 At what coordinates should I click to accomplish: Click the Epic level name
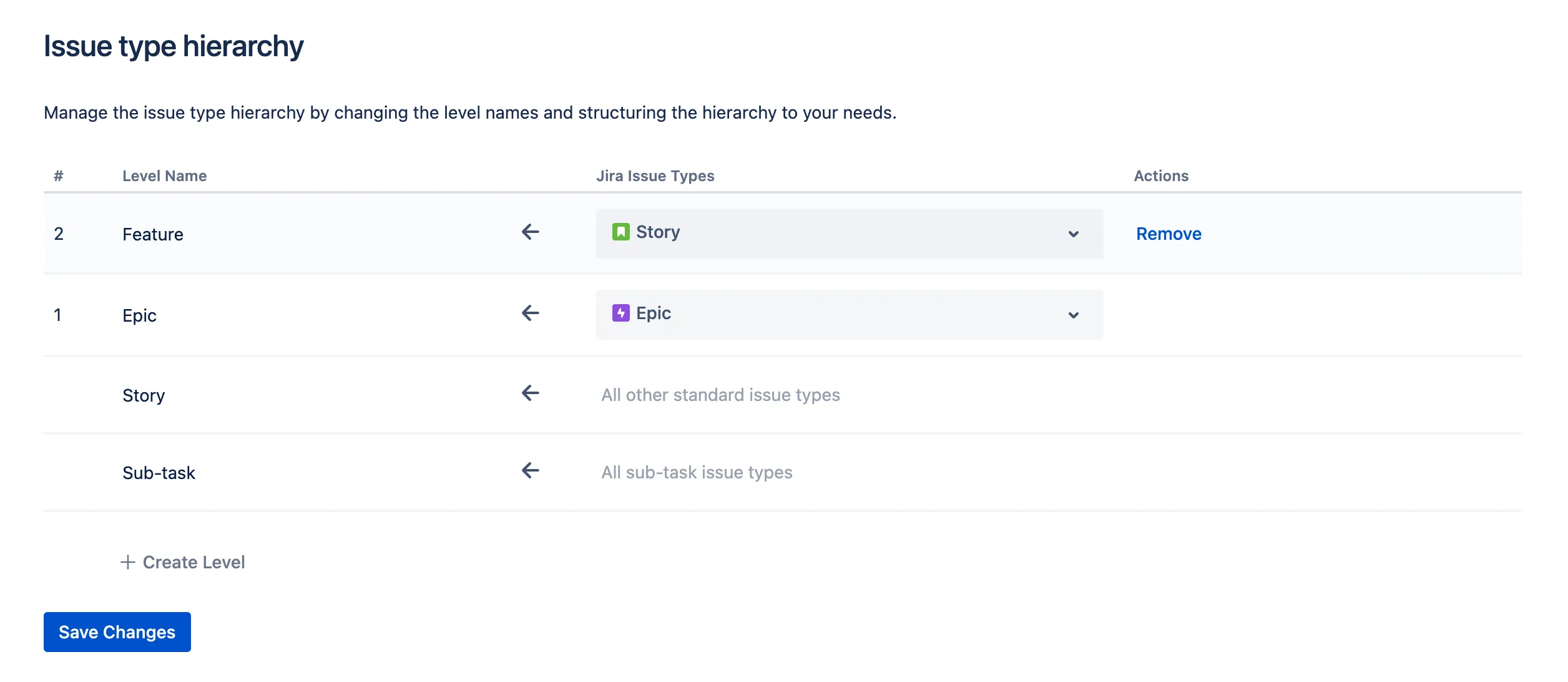(x=139, y=315)
